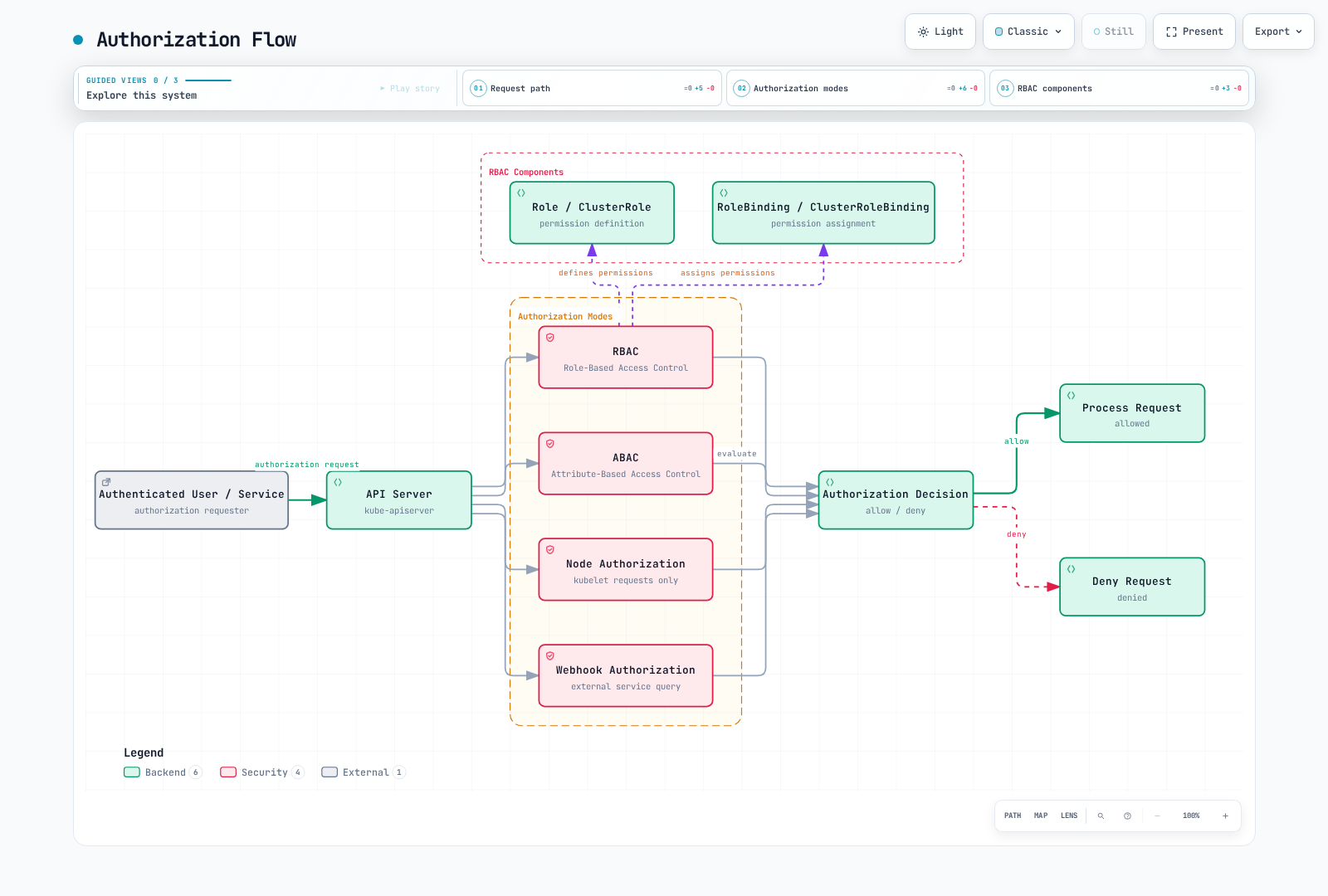Click the "Authorization Modes" group label
The width and height of the screenshot is (1328, 896).
pos(565,317)
